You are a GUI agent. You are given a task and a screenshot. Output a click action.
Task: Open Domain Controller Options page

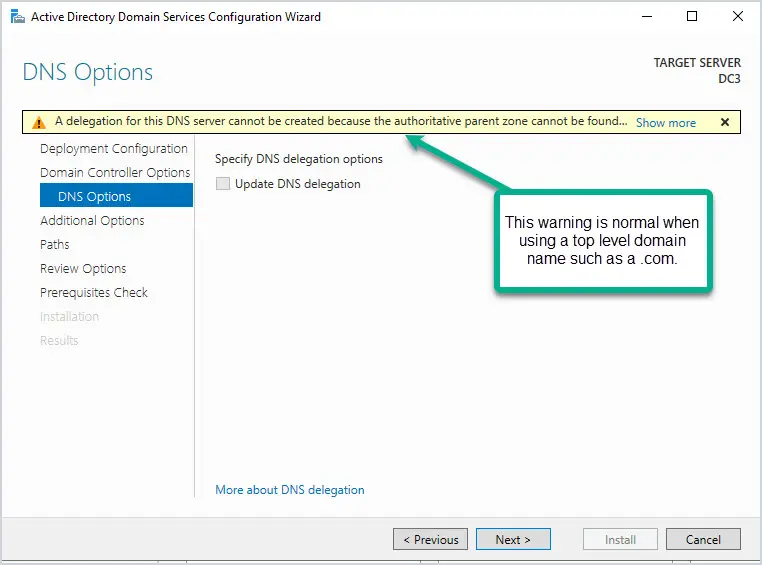(x=115, y=172)
